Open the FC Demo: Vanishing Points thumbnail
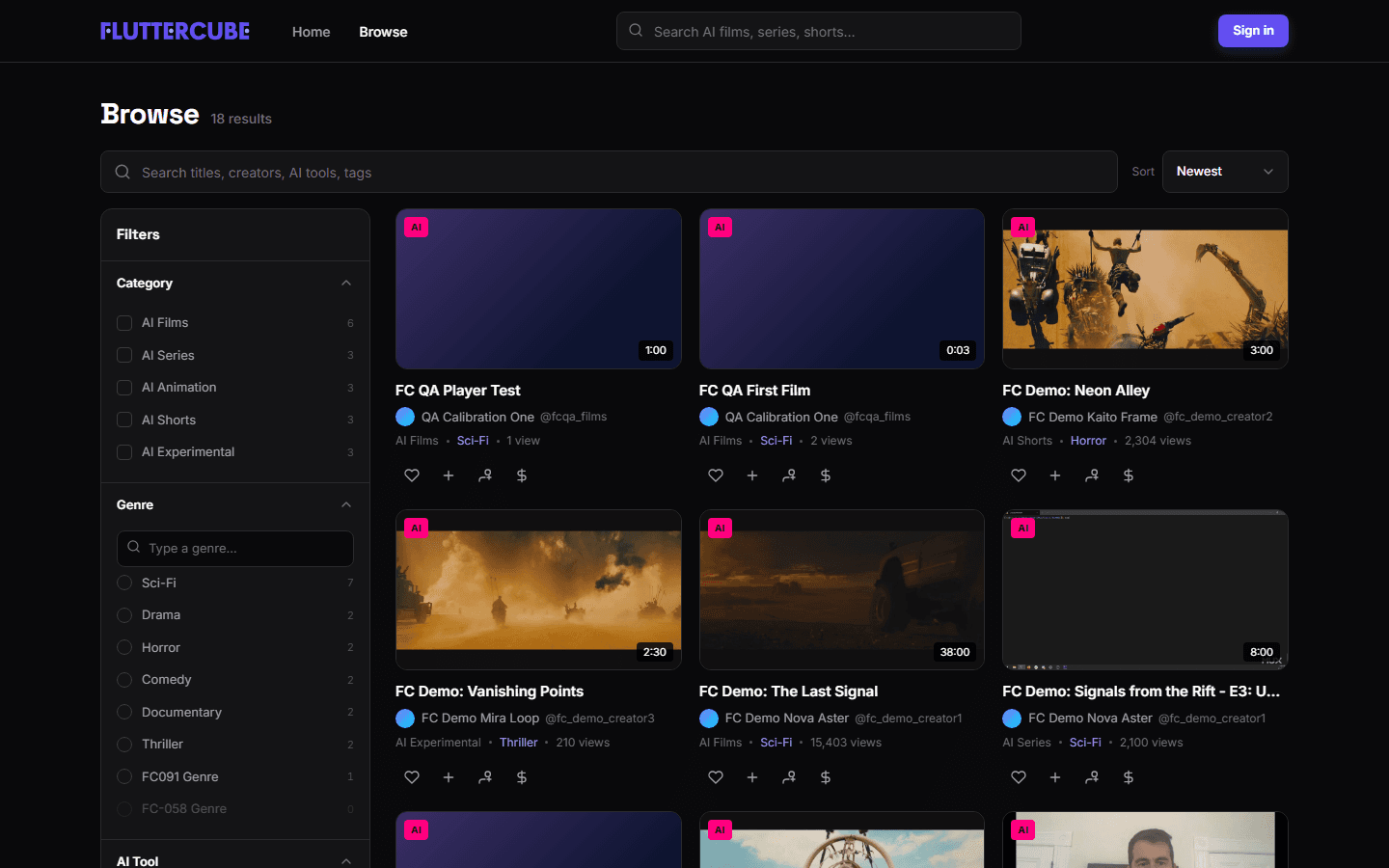1389x868 pixels. pos(538,589)
